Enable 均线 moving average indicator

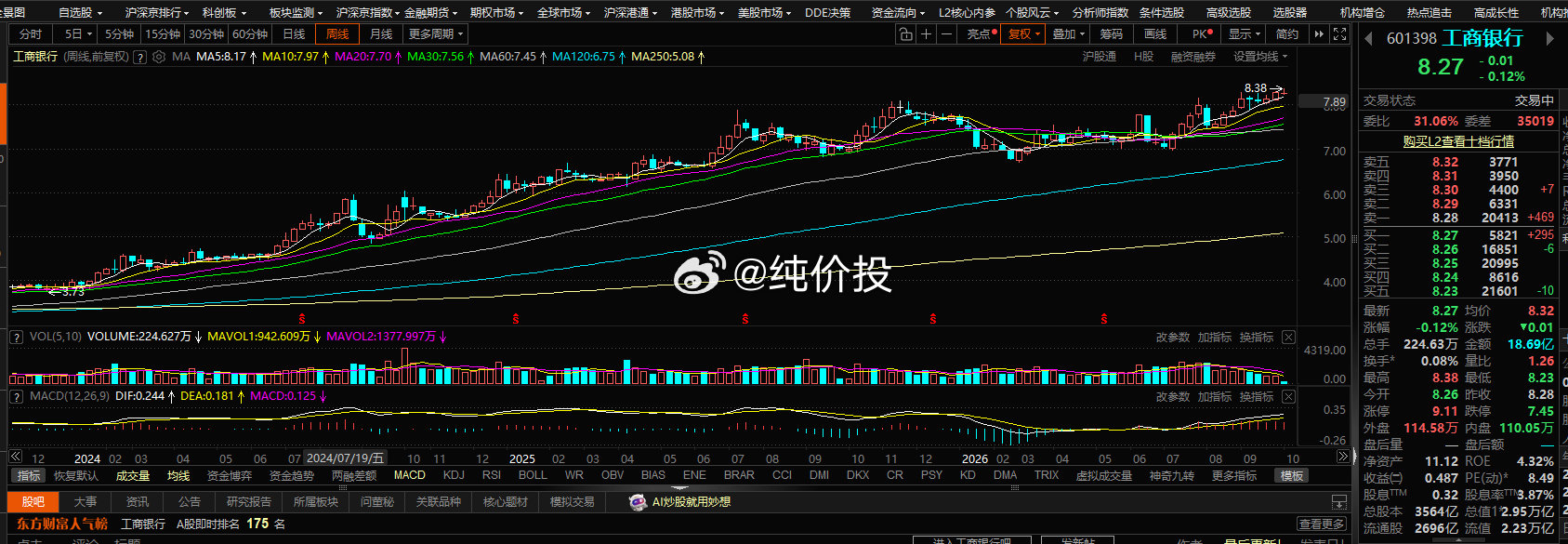pyautogui.click(x=178, y=475)
